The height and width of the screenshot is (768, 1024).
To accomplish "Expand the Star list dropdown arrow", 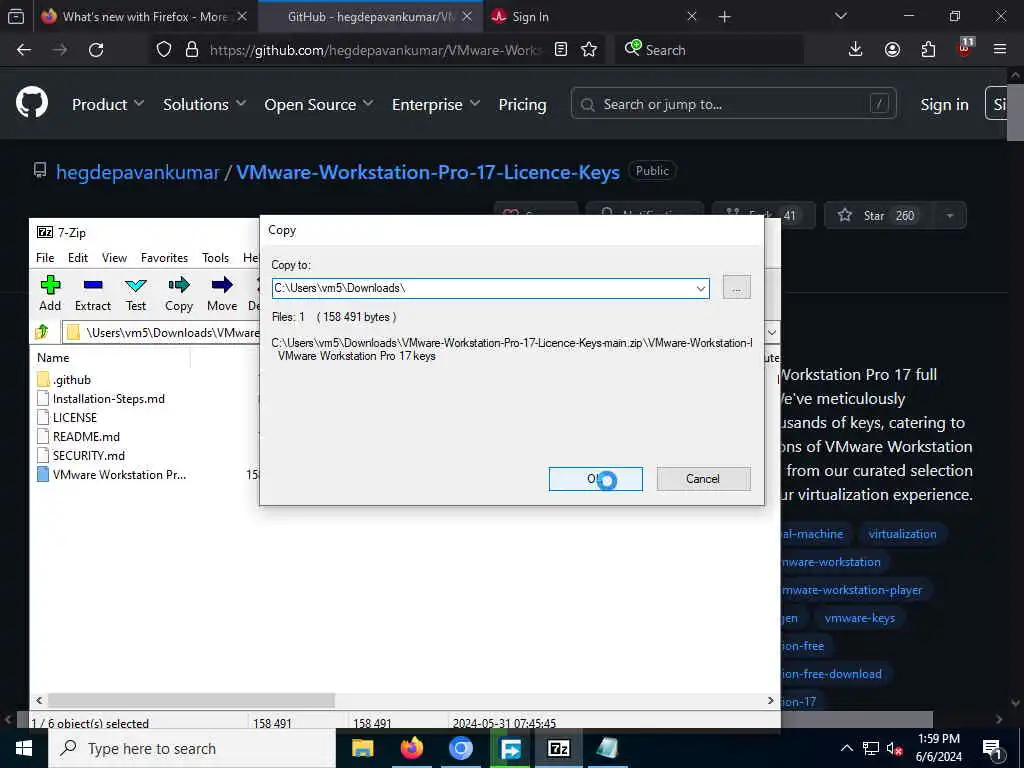I will point(950,216).
